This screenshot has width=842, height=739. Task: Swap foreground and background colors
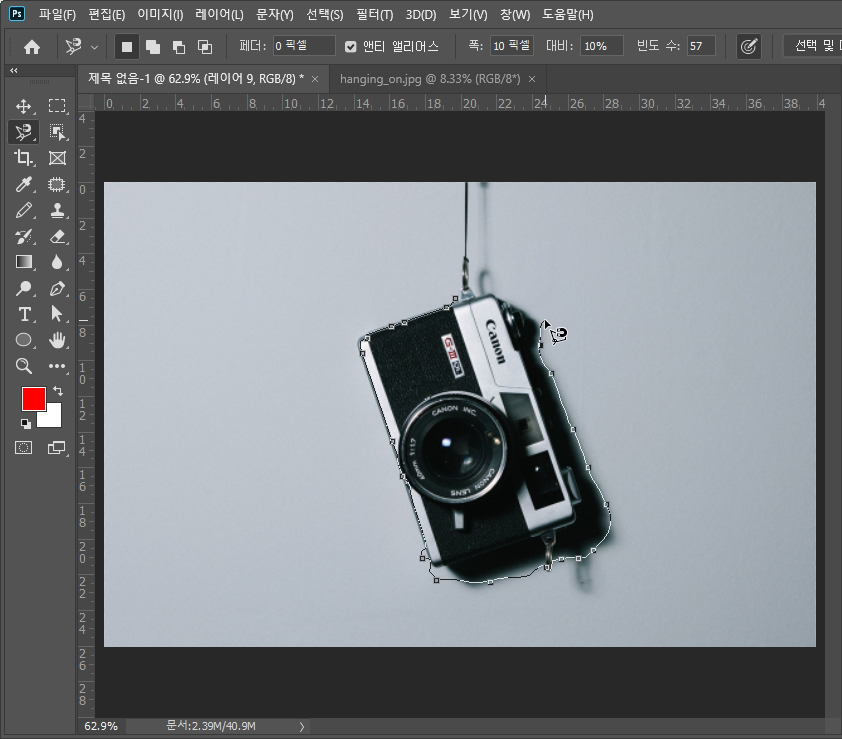(x=58, y=391)
